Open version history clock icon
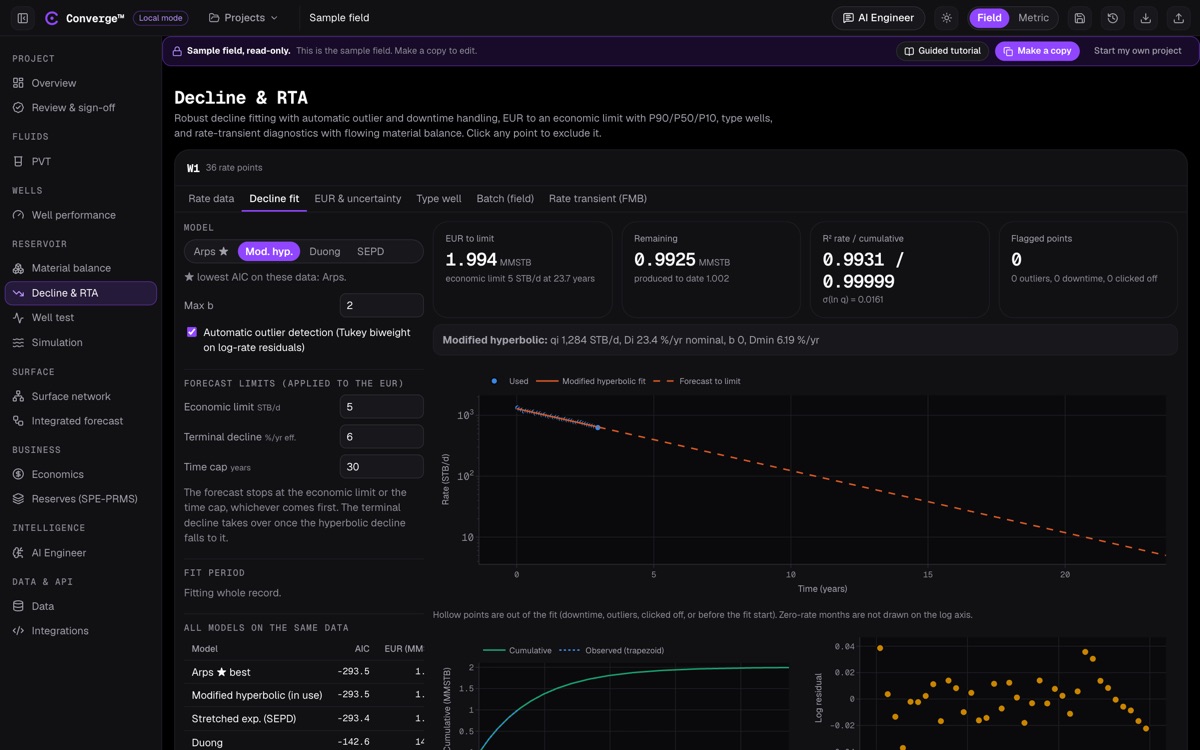 [x=1113, y=18]
